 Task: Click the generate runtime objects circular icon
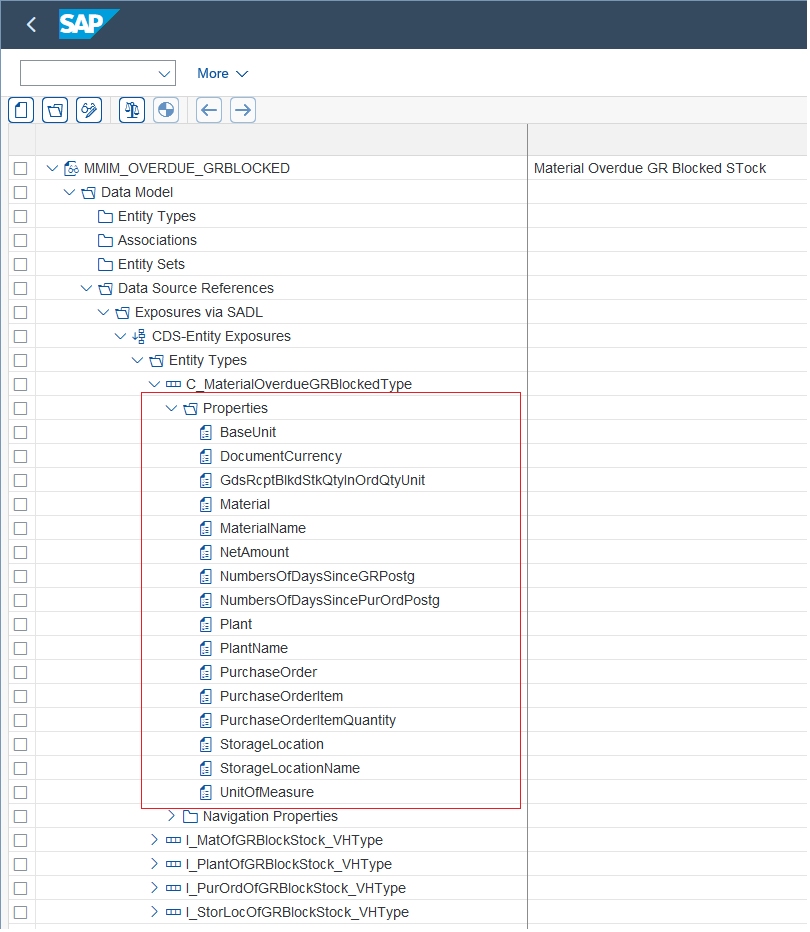(166, 111)
